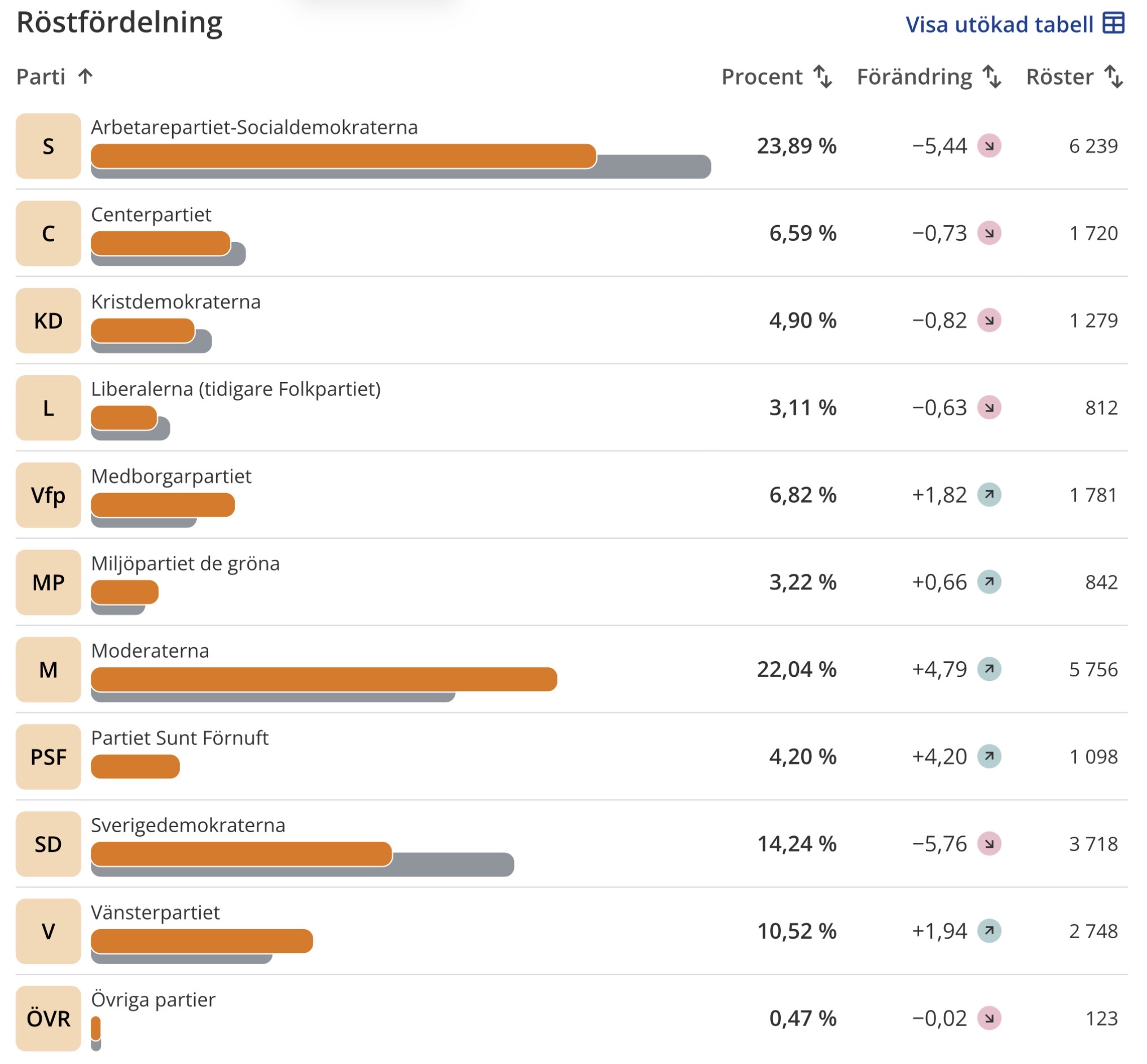The height and width of the screenshot is (1064, 1147).
Task: Click the ÖVR party badge
Action: tap(49, 1018)
